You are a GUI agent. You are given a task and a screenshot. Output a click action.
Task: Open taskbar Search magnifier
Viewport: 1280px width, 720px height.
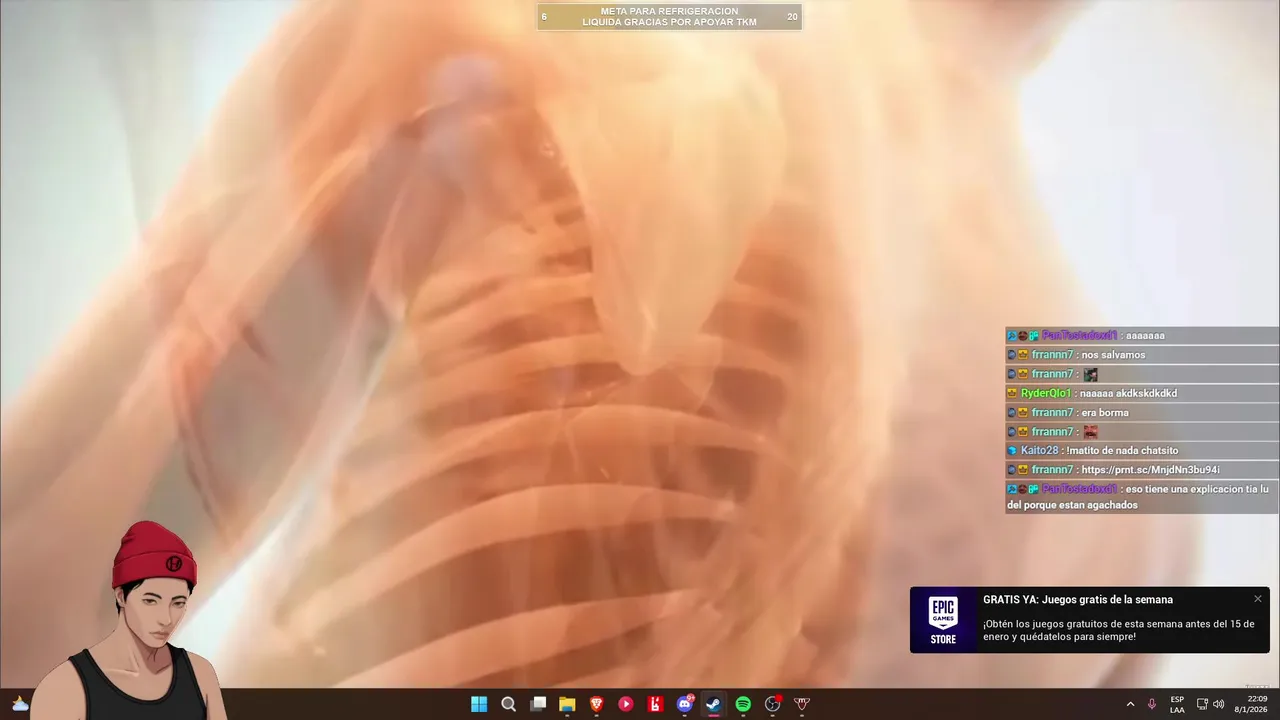coord(508,704)
